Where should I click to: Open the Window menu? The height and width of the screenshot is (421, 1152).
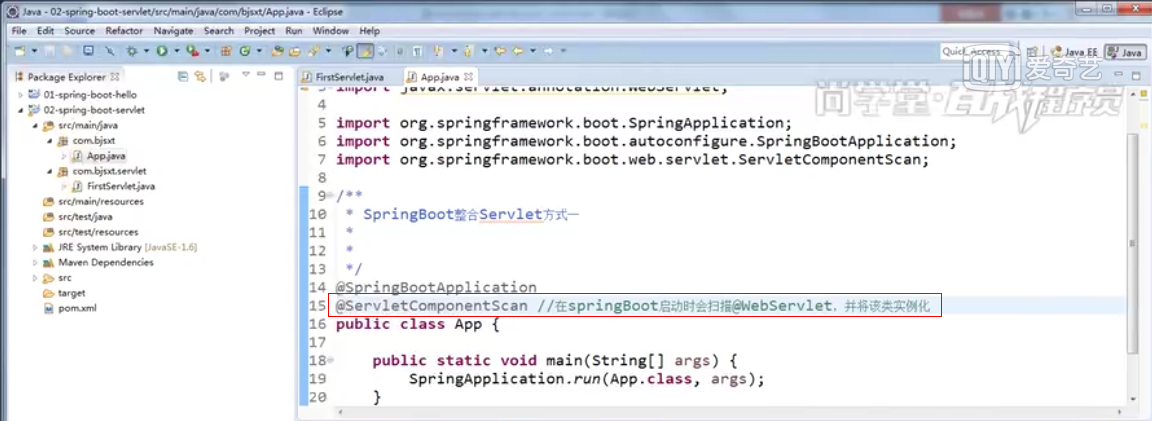pos(331,31)
